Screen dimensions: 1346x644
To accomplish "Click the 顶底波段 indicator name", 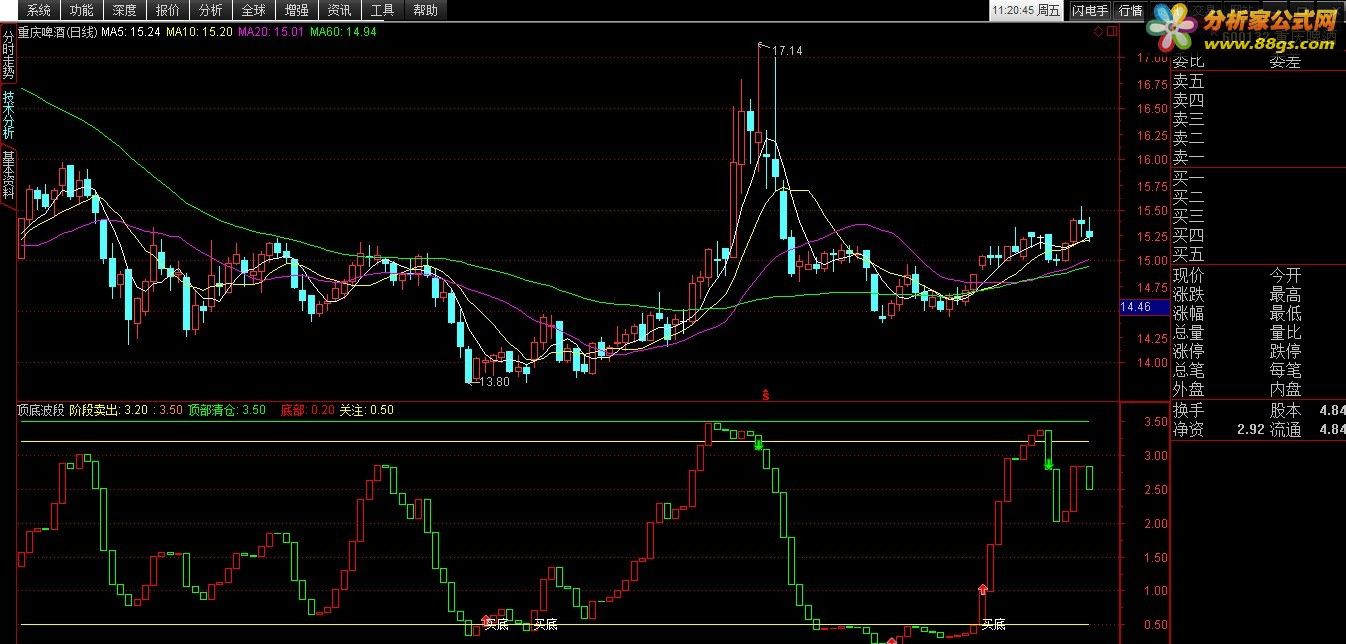I will click(x=41, y=410).
